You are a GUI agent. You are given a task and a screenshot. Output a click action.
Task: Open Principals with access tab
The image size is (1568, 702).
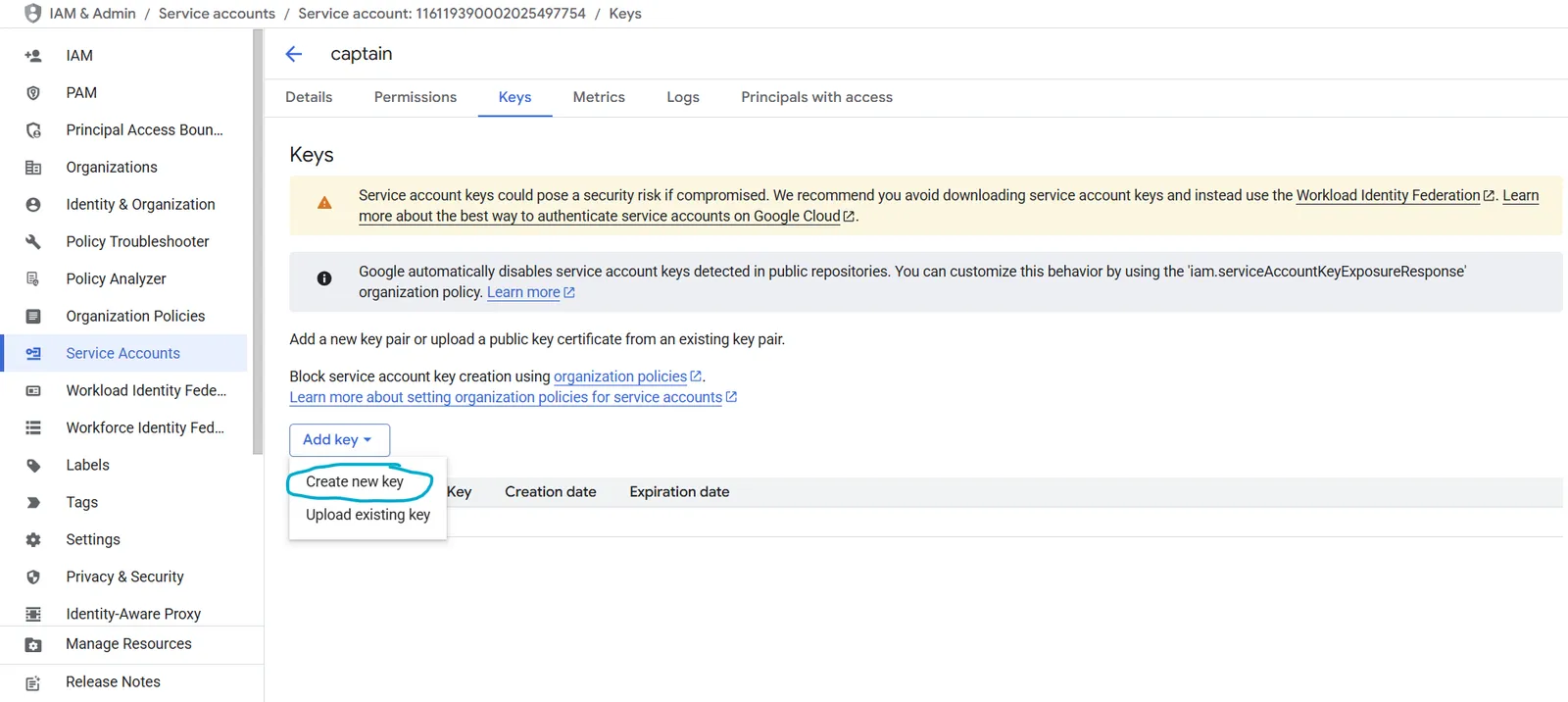click(816, 97)
